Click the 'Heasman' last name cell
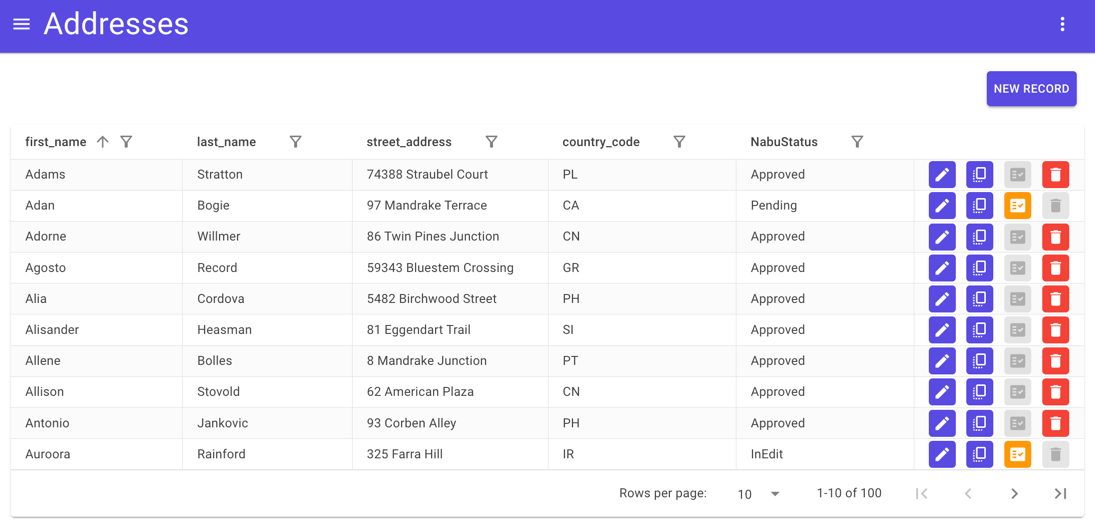Screen dimensions: 1095x529 [267, 330]
